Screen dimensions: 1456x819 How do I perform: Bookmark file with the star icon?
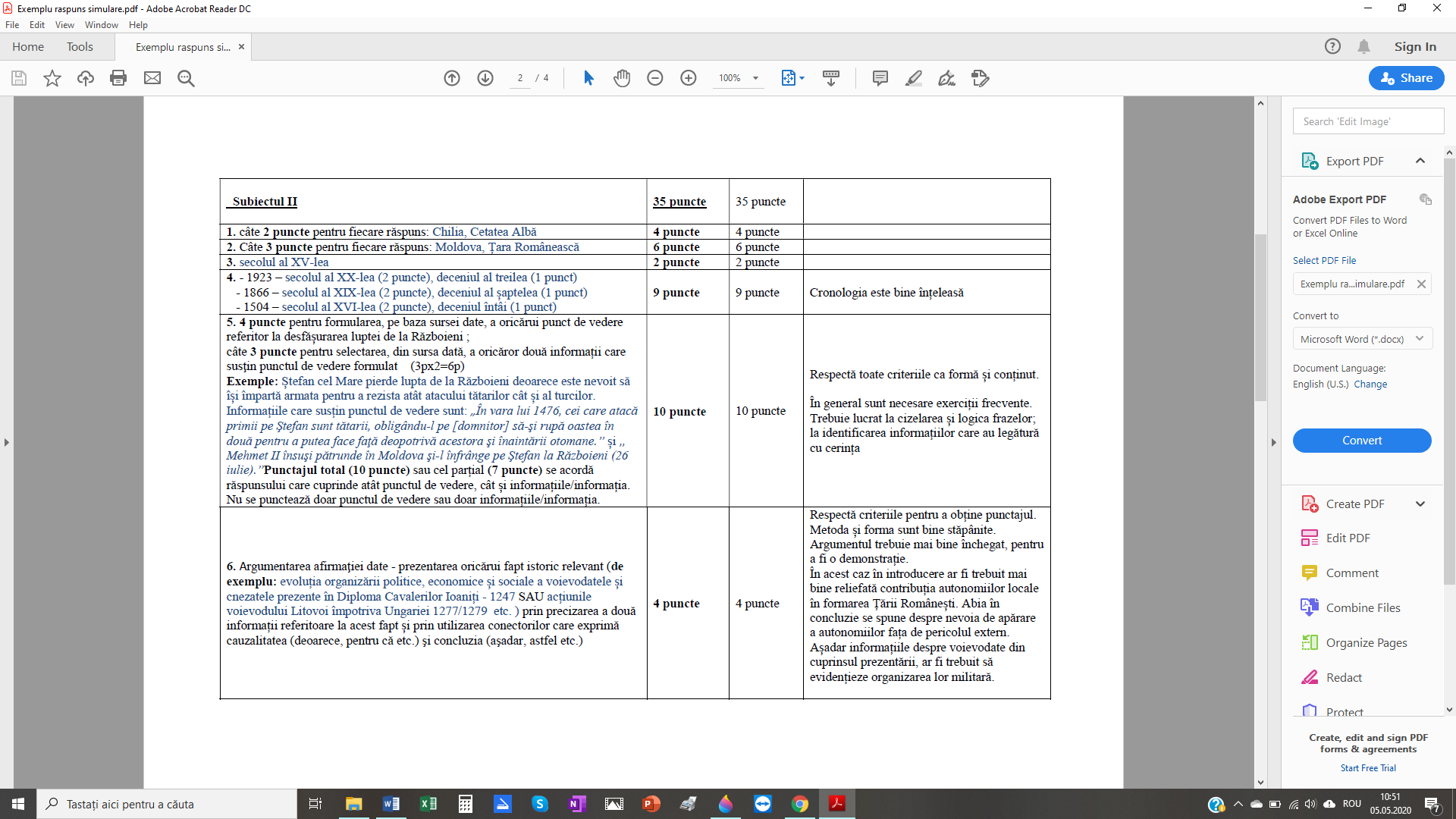52,78
